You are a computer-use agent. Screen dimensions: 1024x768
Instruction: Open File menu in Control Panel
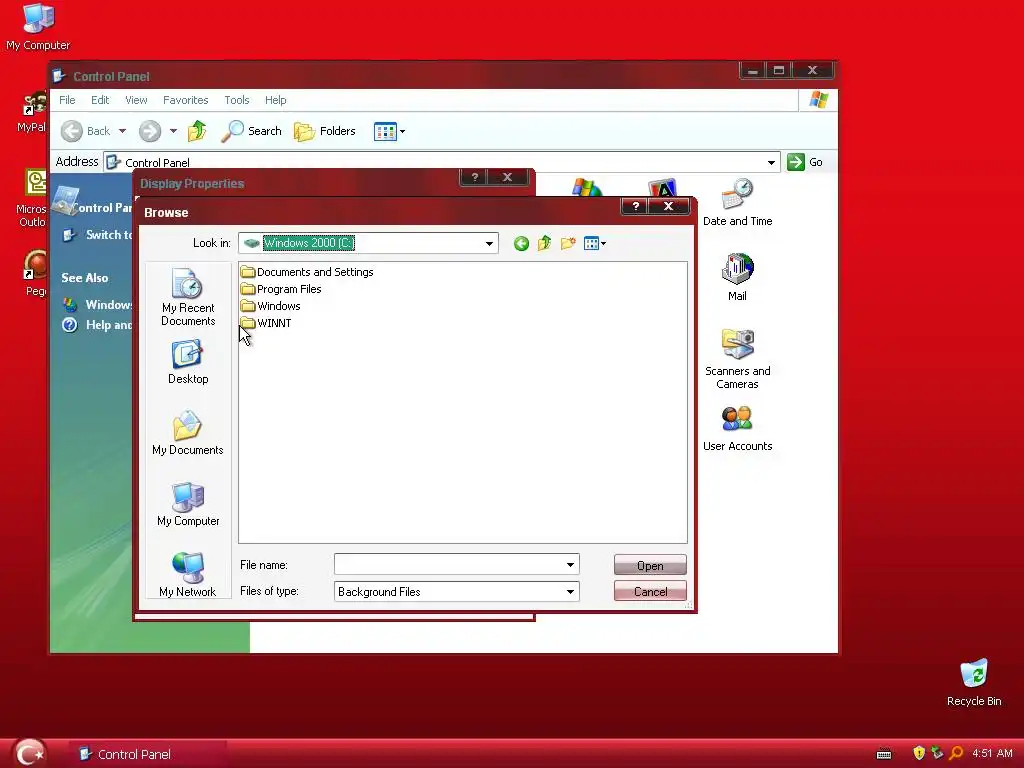click(x=67, y=100)
